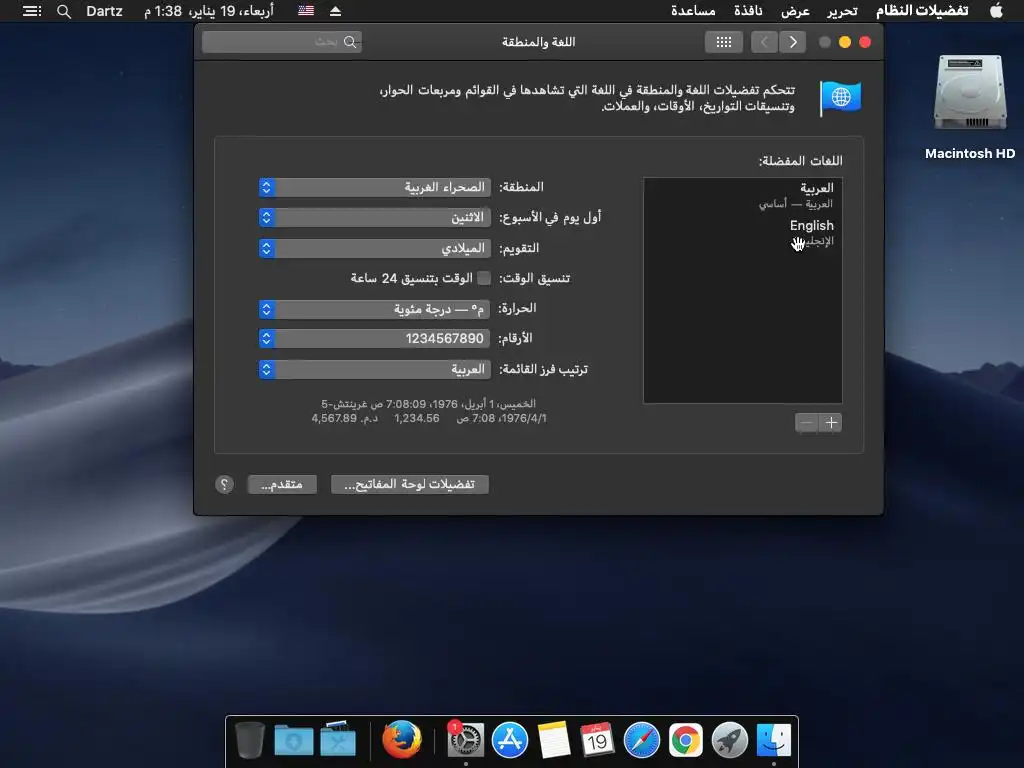Open the Trash in the dock
Image resolution: width=1024 pixels, height=768 pixels.
(x=249, y=740)
